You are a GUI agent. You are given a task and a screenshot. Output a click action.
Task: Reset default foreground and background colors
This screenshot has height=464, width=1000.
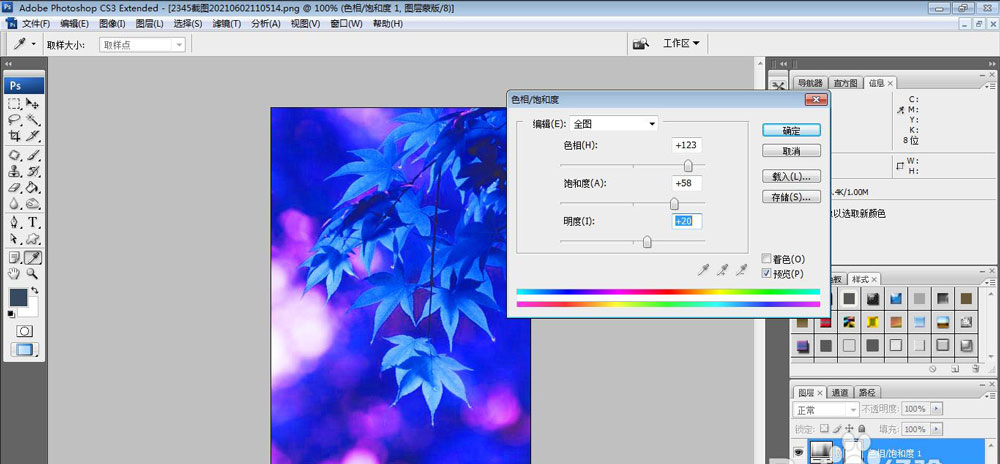coord(11,314)
